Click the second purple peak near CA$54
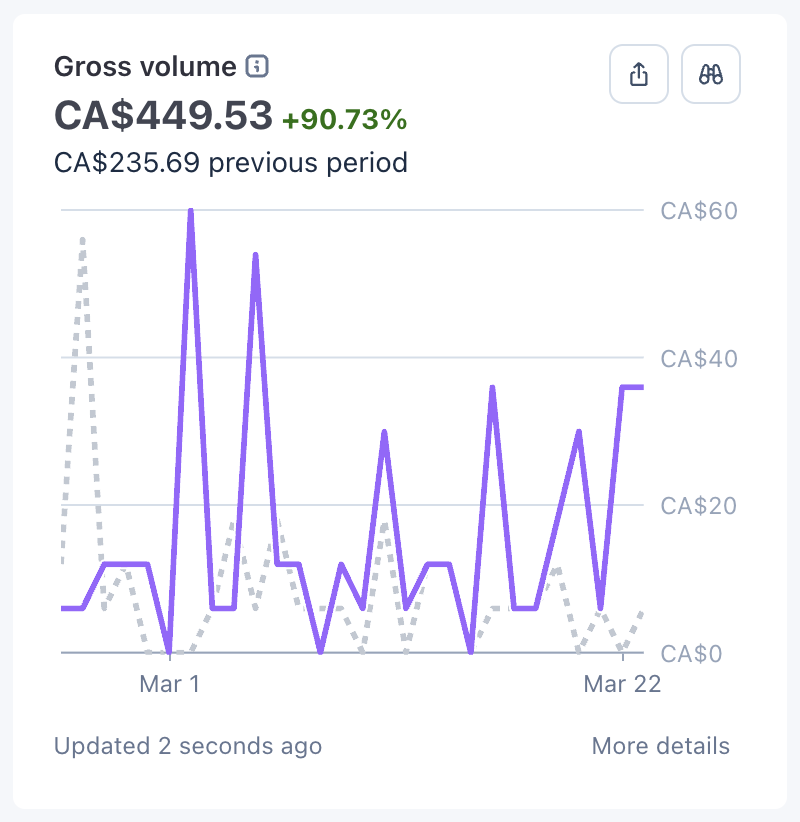The width and height of the screenshot is (800, 822). pyautogui.click(x=256, y=256)
